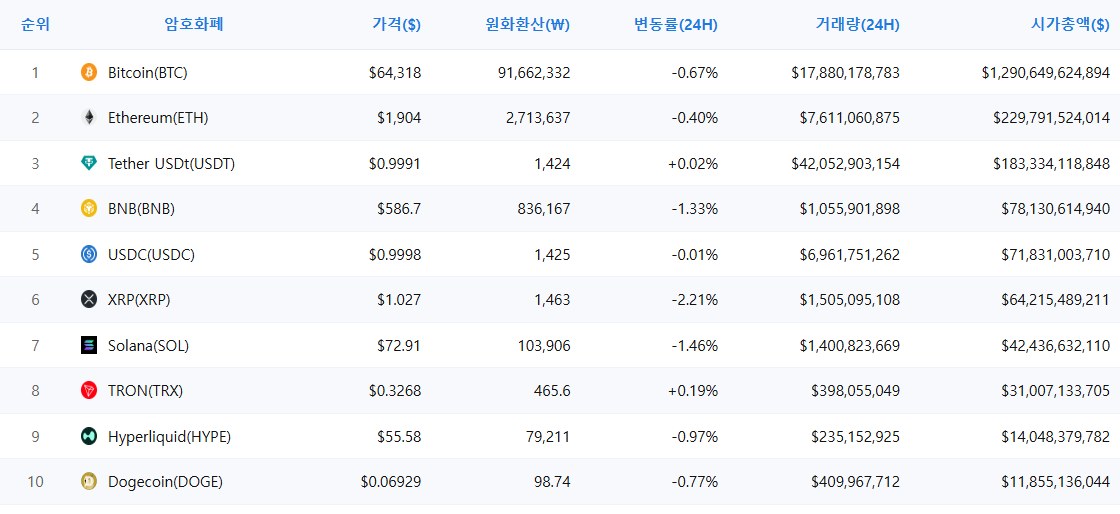The image size is (1120, 514).
Task: Select Dogecoin price $0.06929
Action: (x=391, y=482)
